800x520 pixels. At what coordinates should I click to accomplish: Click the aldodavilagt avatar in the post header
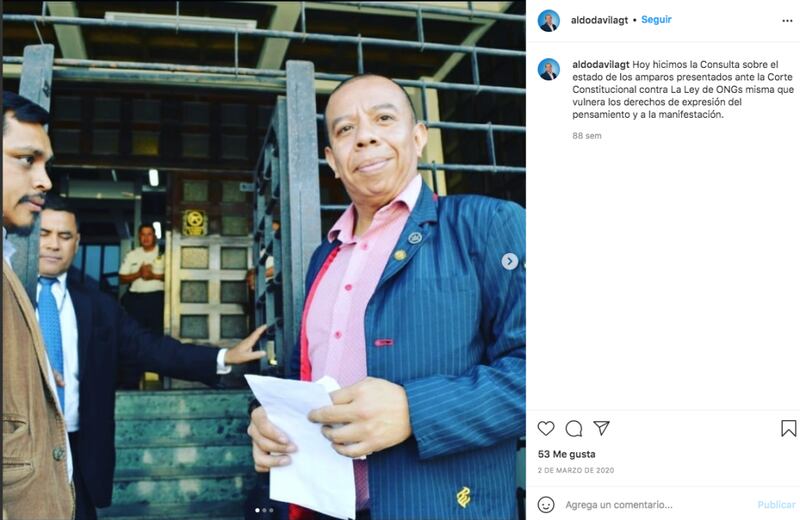click(x=549, y=20)
